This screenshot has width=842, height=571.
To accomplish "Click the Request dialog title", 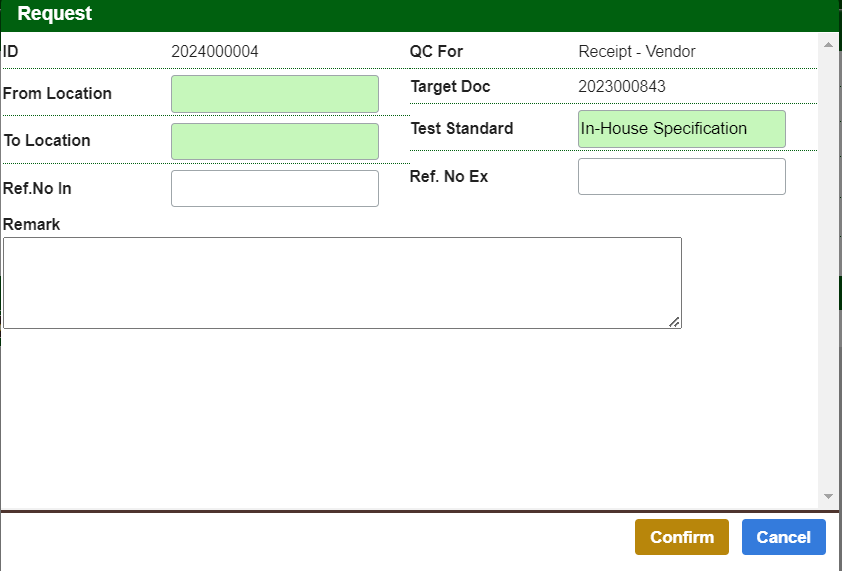I will coord(54,14).
